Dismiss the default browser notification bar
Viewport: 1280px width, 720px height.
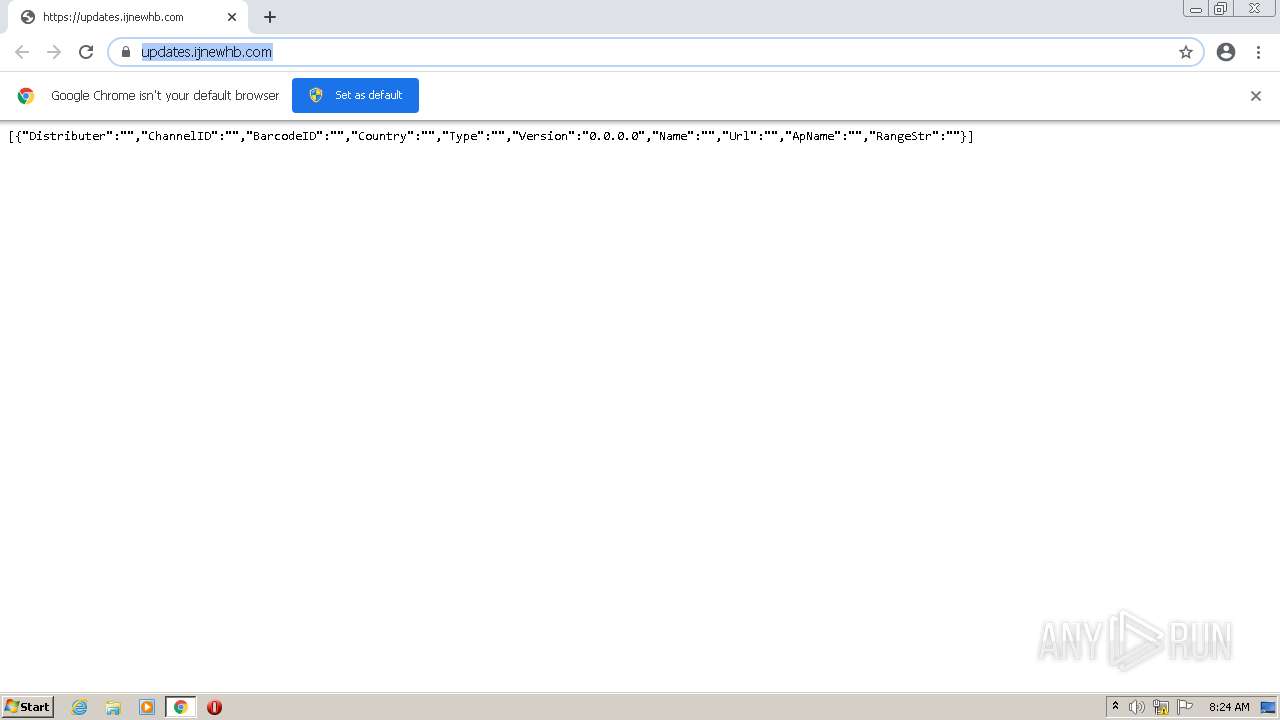(1256, 96)
